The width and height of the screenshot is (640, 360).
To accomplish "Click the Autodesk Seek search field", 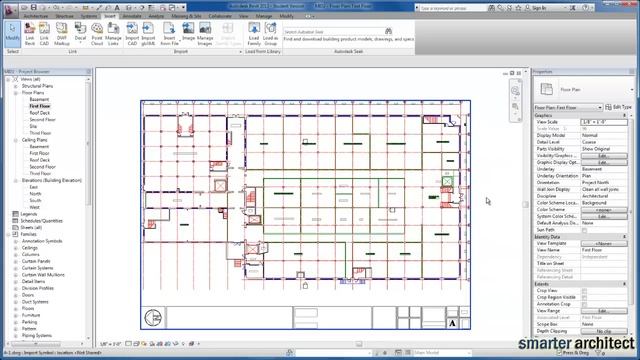I will pyautogui.click(x=333, y=31).
